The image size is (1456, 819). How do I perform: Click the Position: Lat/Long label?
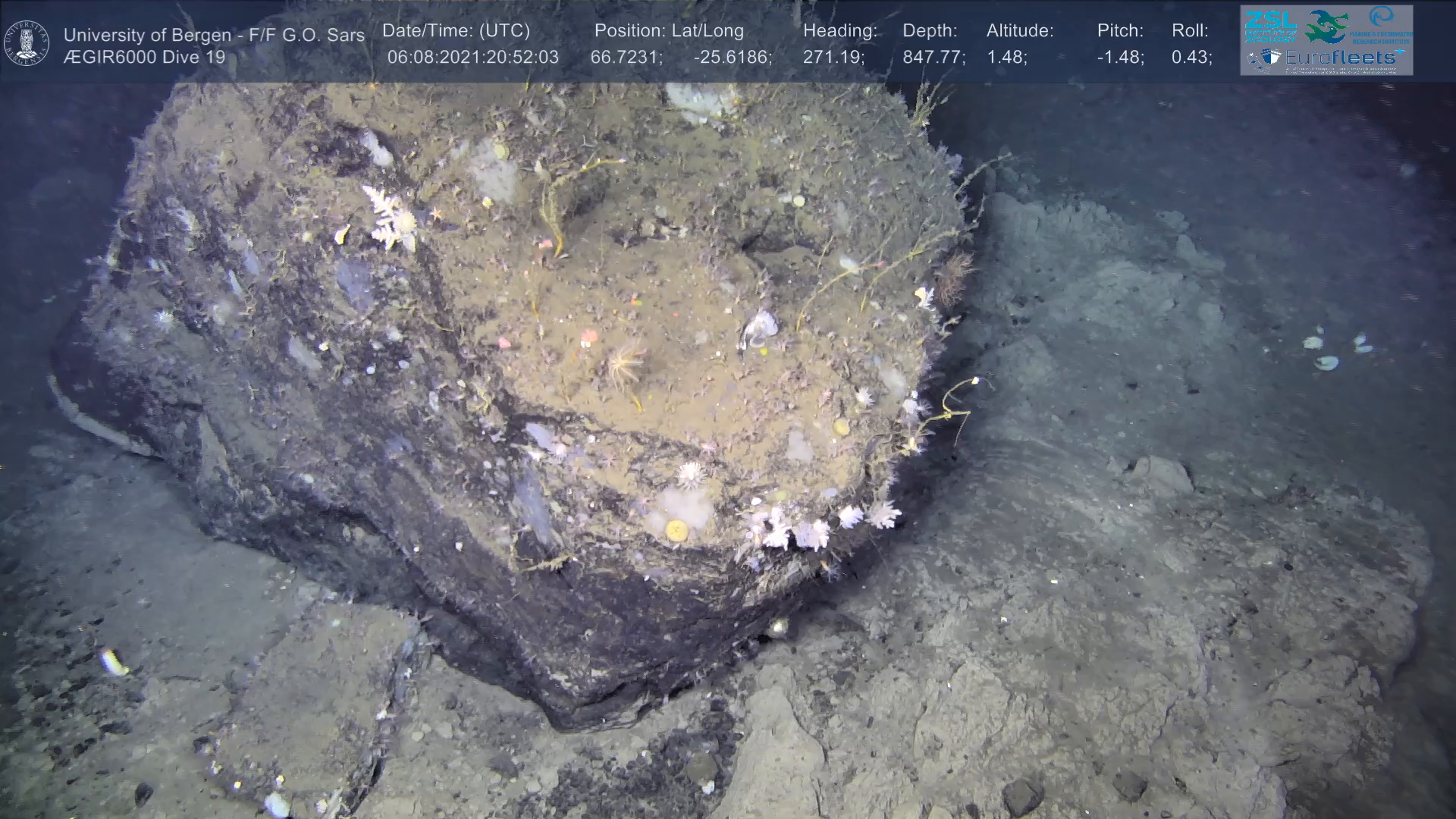669,31
